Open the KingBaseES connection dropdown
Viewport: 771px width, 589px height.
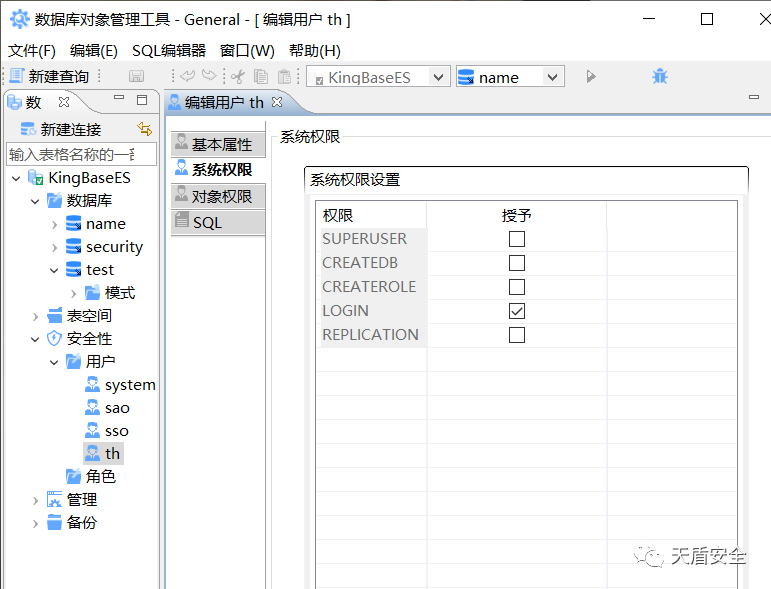click(438, 77)
